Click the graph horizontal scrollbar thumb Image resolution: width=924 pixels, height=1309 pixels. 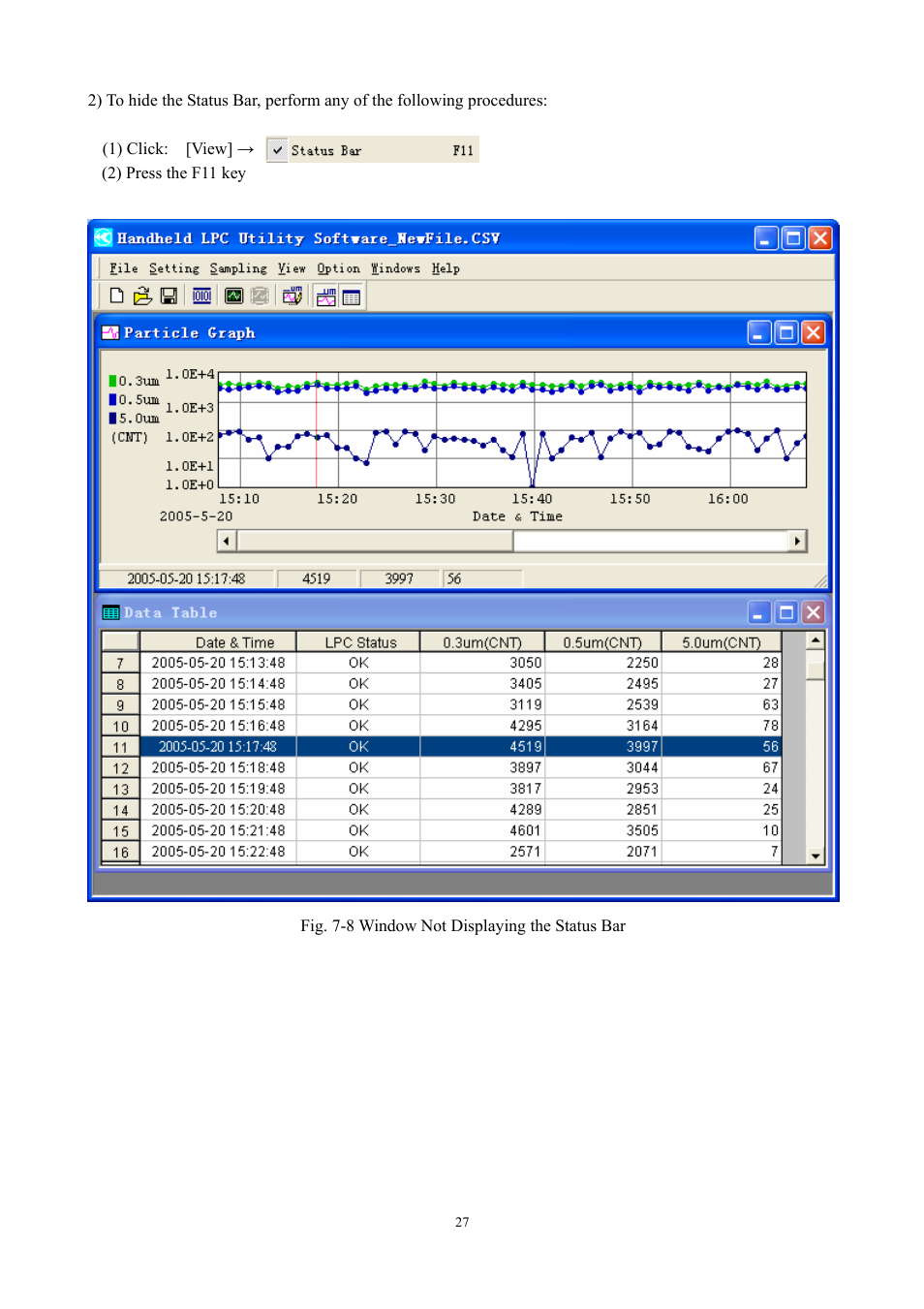click(375, 541)
